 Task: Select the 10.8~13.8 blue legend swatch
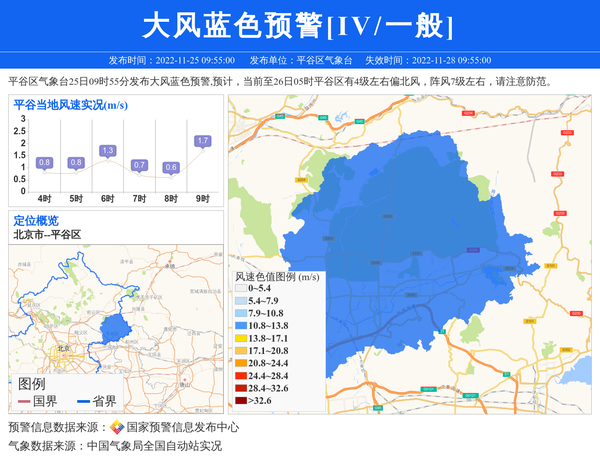pos(240,326)
